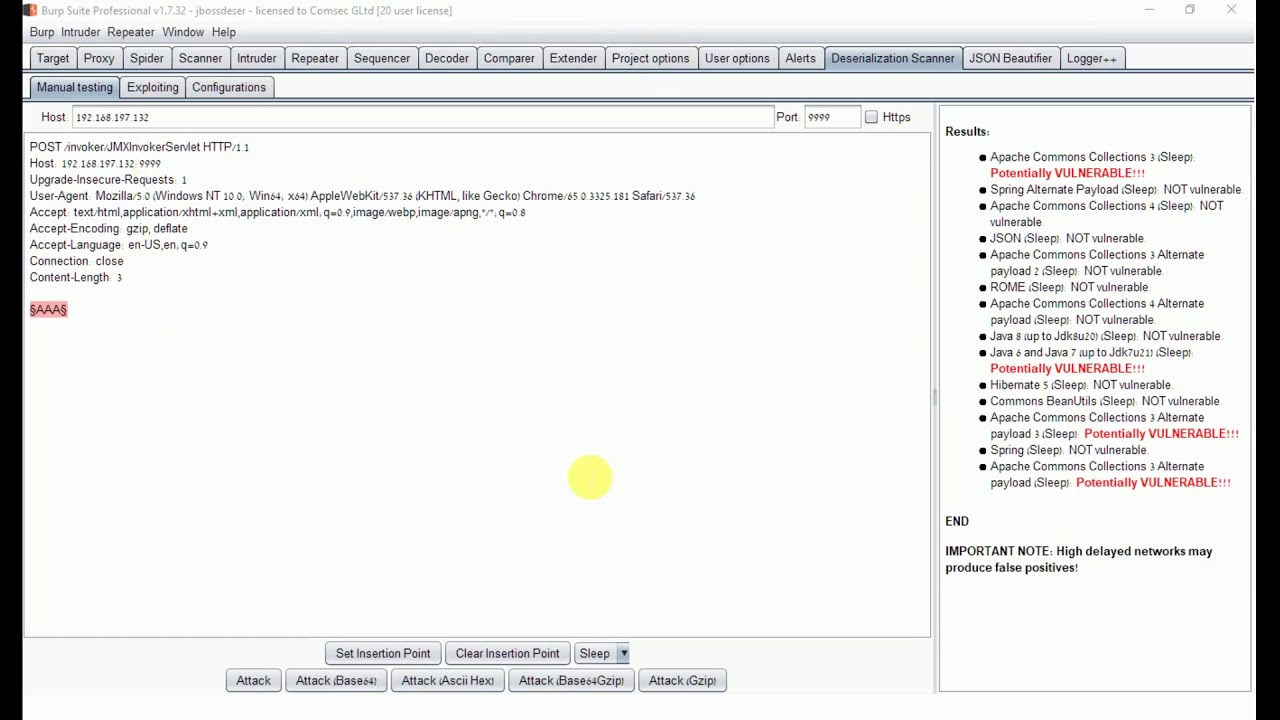Switch to the User options tab
This screenshot has height=720, width=1280.
pos(737,58)
